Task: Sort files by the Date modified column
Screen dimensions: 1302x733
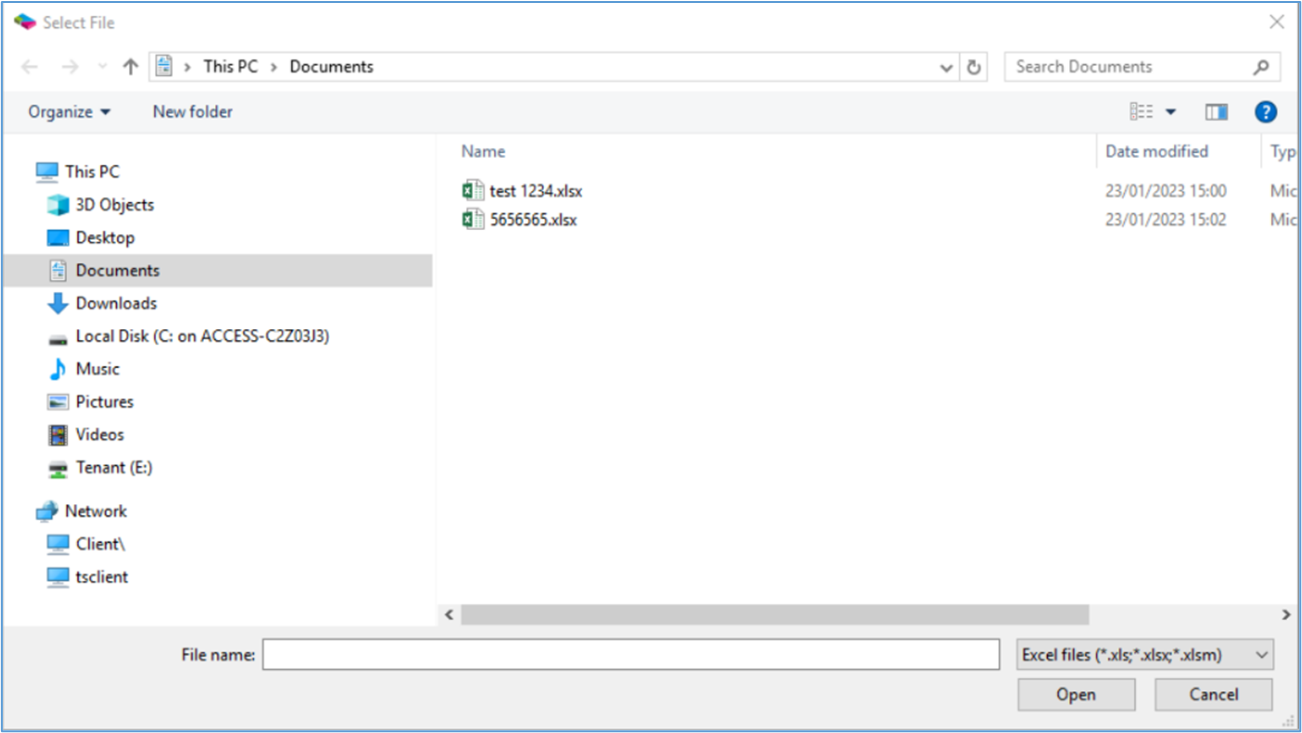Action: (x=1156, y=151)
